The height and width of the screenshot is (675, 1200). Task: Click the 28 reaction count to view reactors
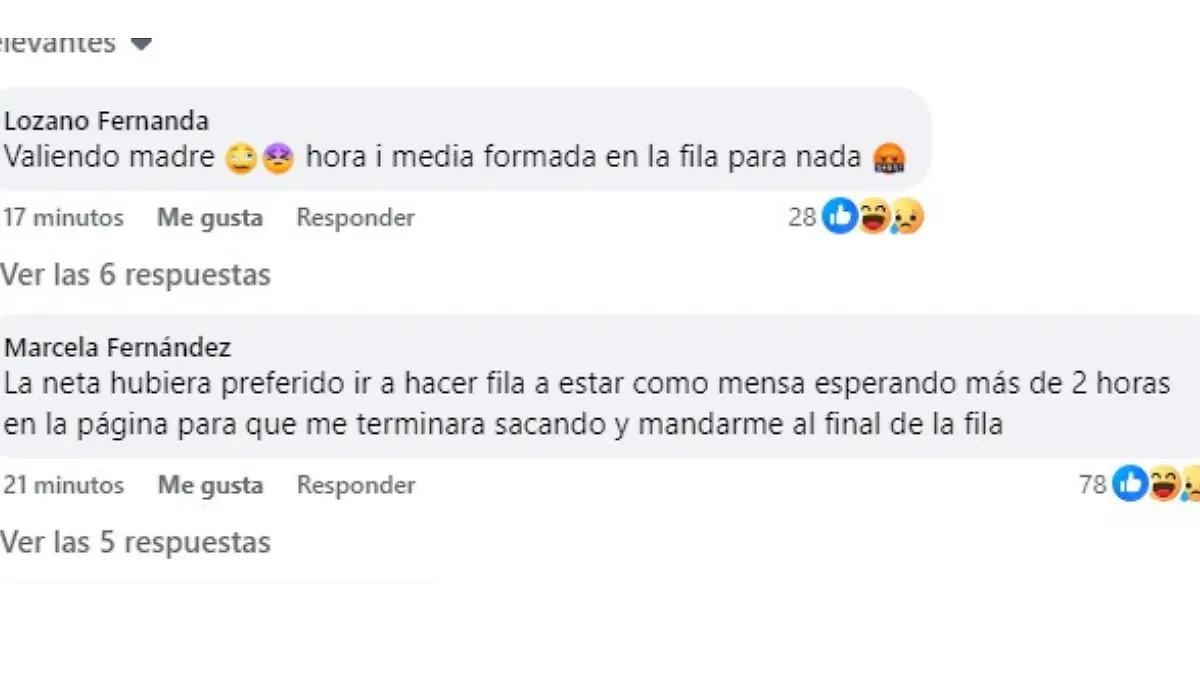click(803, 217)
